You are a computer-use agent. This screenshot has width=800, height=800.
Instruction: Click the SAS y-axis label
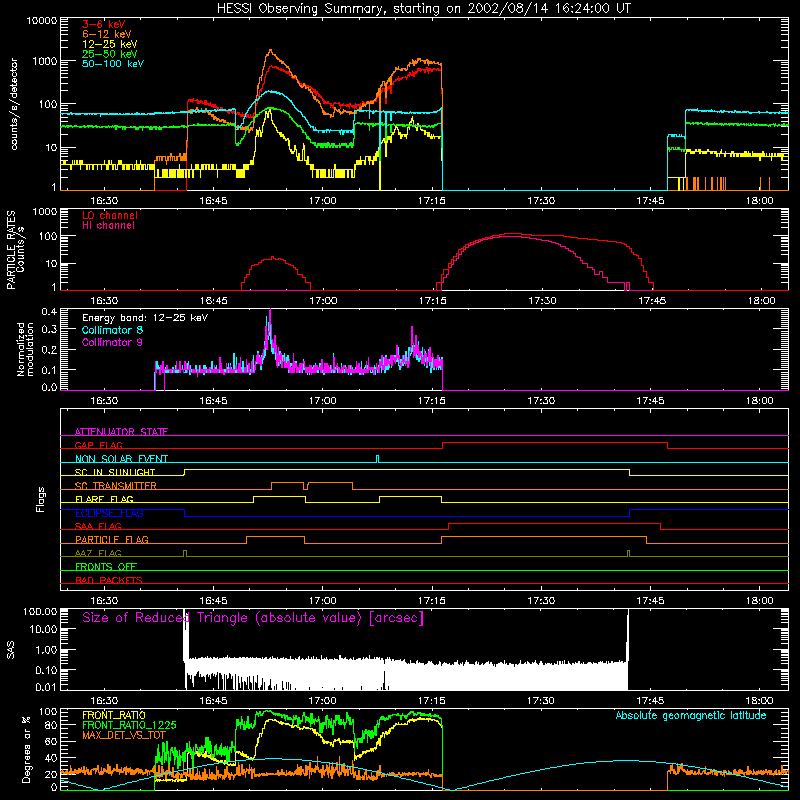coord(11,650)
